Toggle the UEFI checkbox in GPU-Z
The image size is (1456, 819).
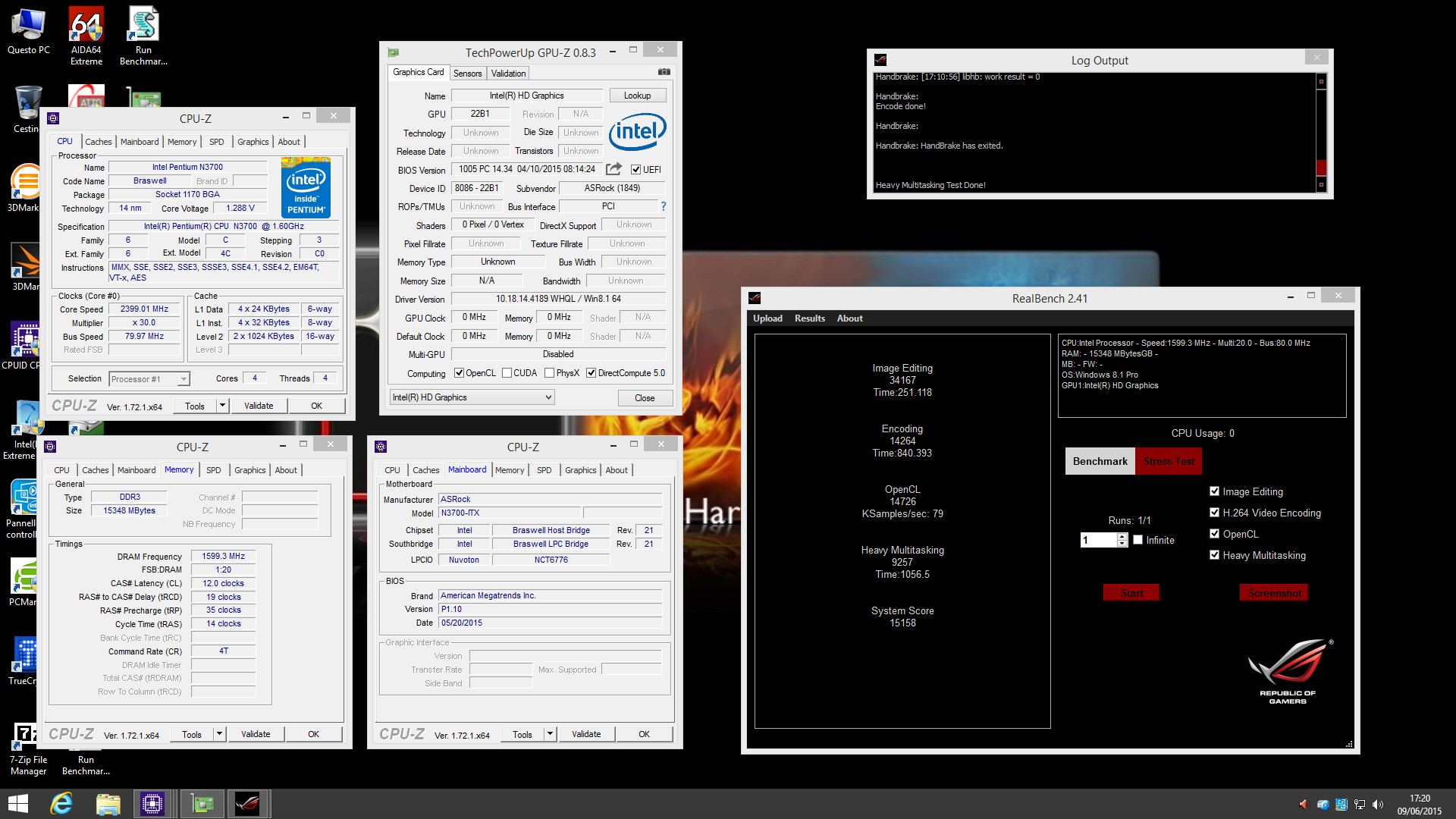(x=635, y=169)
